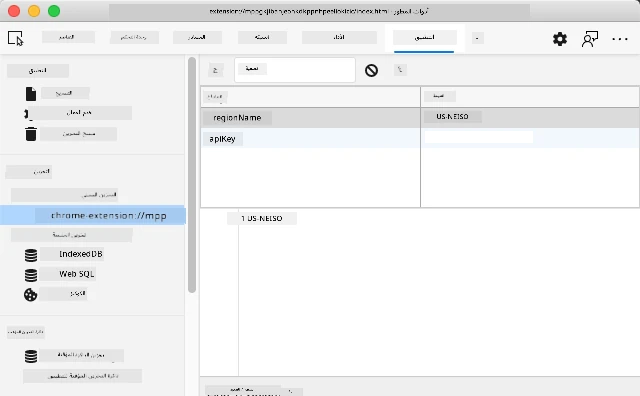Image resolution: width=640 pixels, height=396 pixels.
Task: Select Web SQL in the sidebar
Action: [x=77, y=274]
